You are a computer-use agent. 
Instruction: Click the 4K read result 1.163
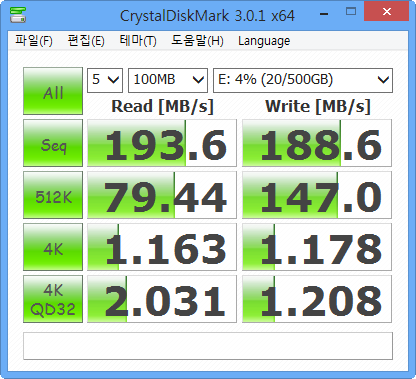point(162,247)
